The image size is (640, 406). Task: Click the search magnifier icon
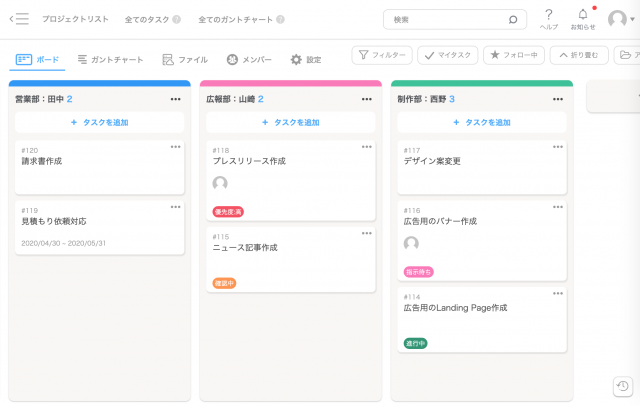[x=513, y=19]
